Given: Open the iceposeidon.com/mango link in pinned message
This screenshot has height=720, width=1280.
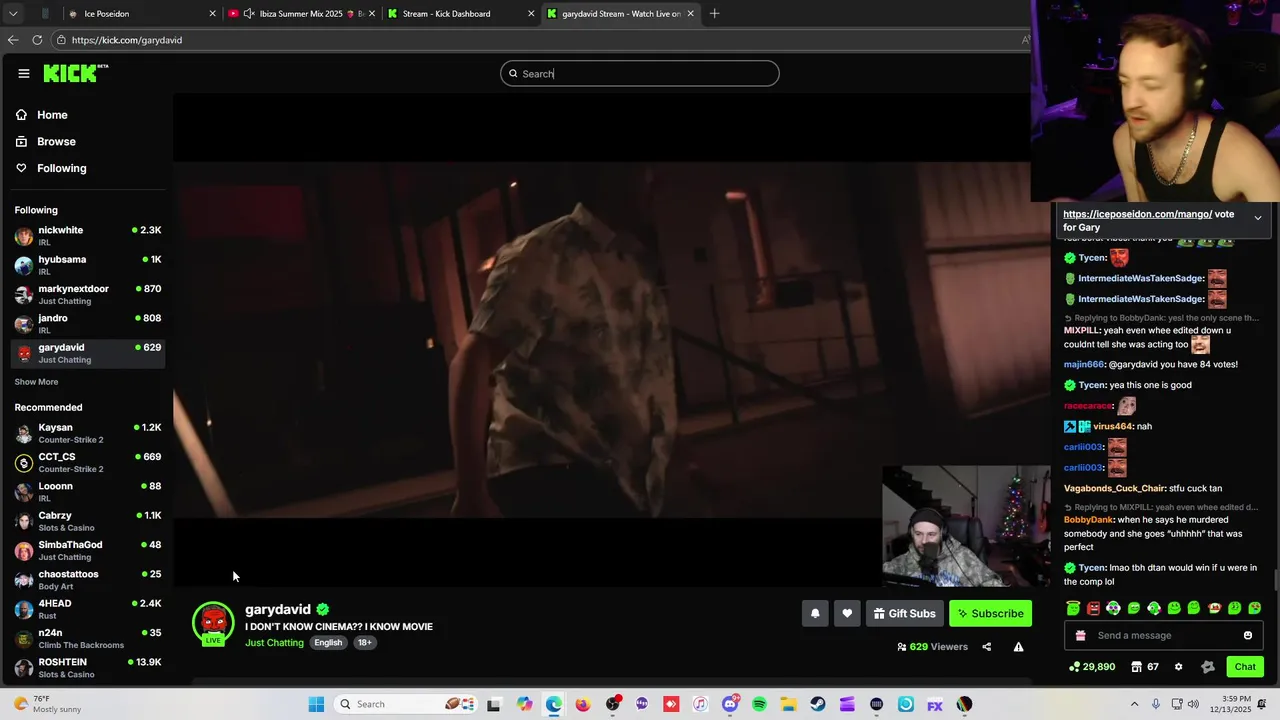Looking at the screenshot, I should 1137,214.
